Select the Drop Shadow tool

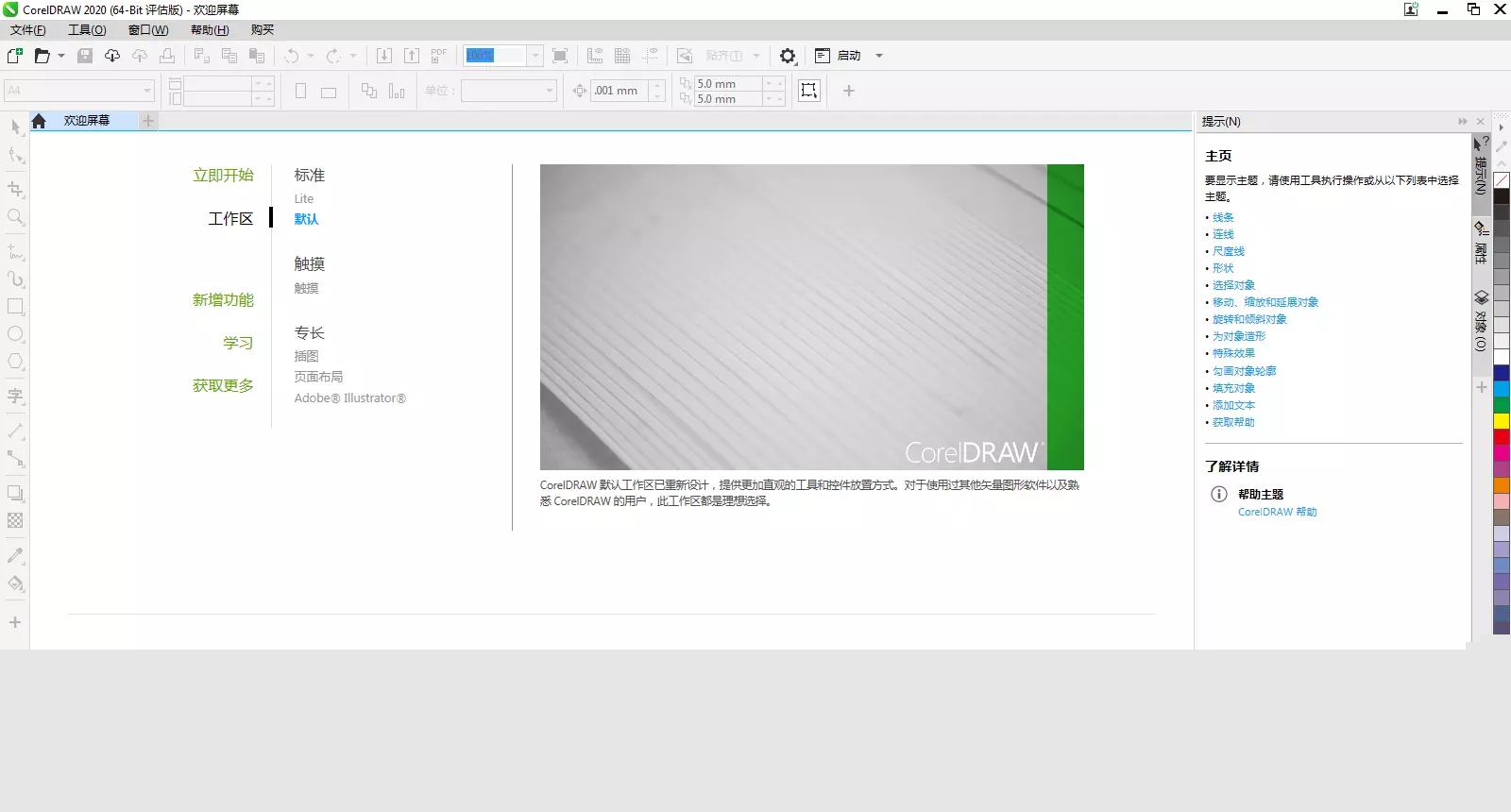(15, 493)
